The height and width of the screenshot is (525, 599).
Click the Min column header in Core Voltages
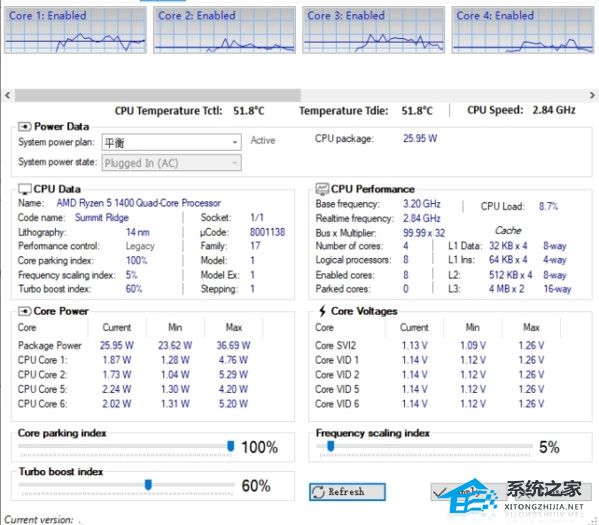473,327
